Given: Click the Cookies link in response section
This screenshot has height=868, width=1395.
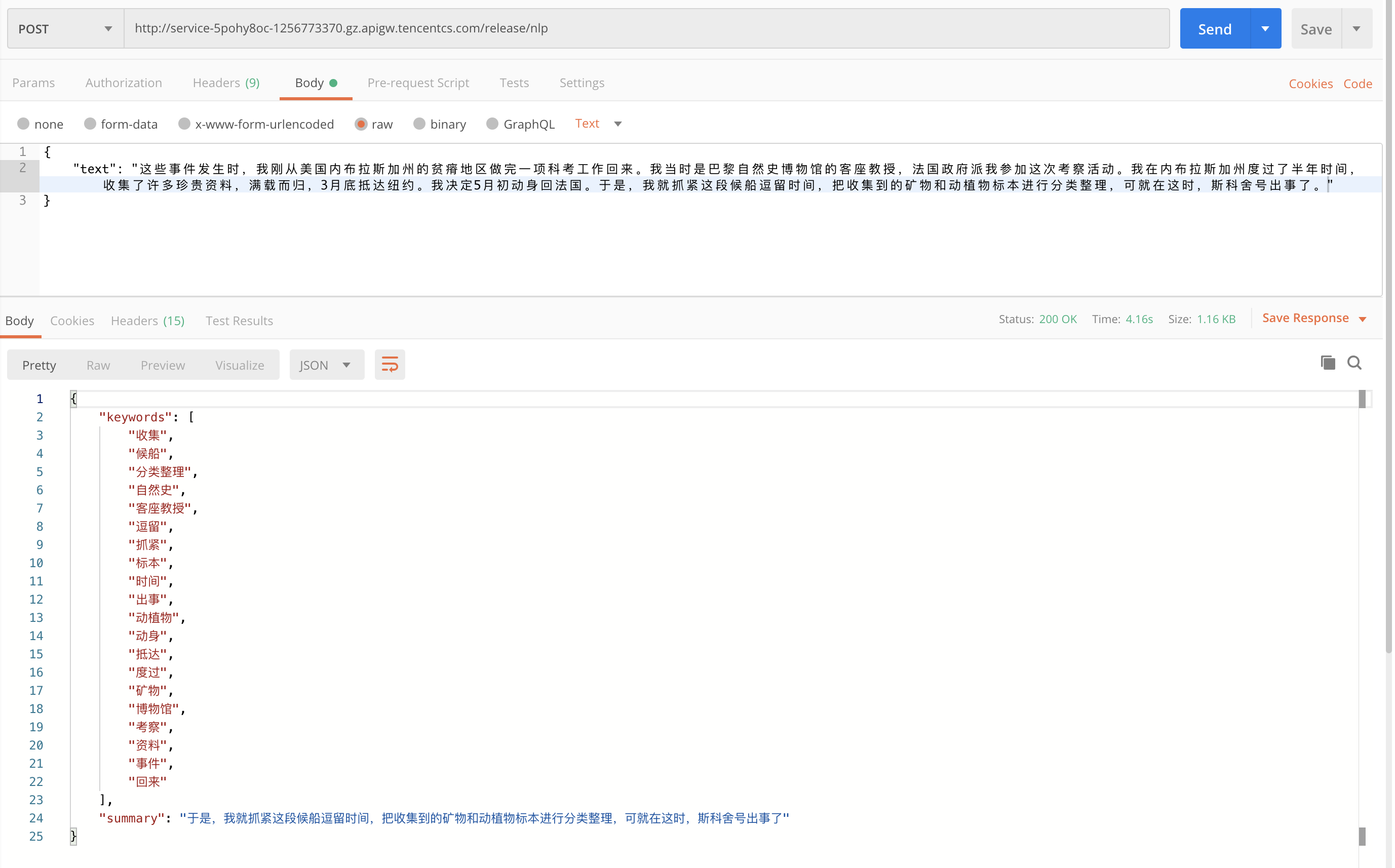Looking at the screenshot, I should click(x=71, y=320).
